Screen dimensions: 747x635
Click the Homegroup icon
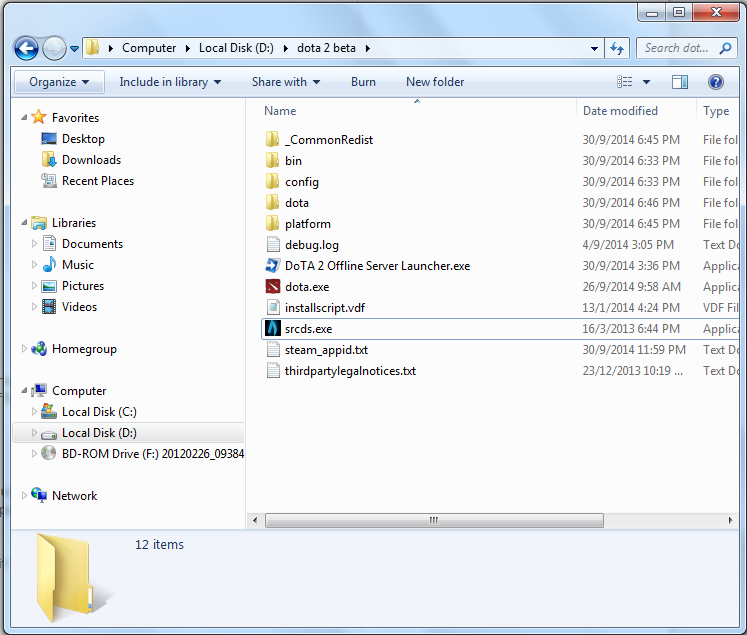[x=39, y=349]
